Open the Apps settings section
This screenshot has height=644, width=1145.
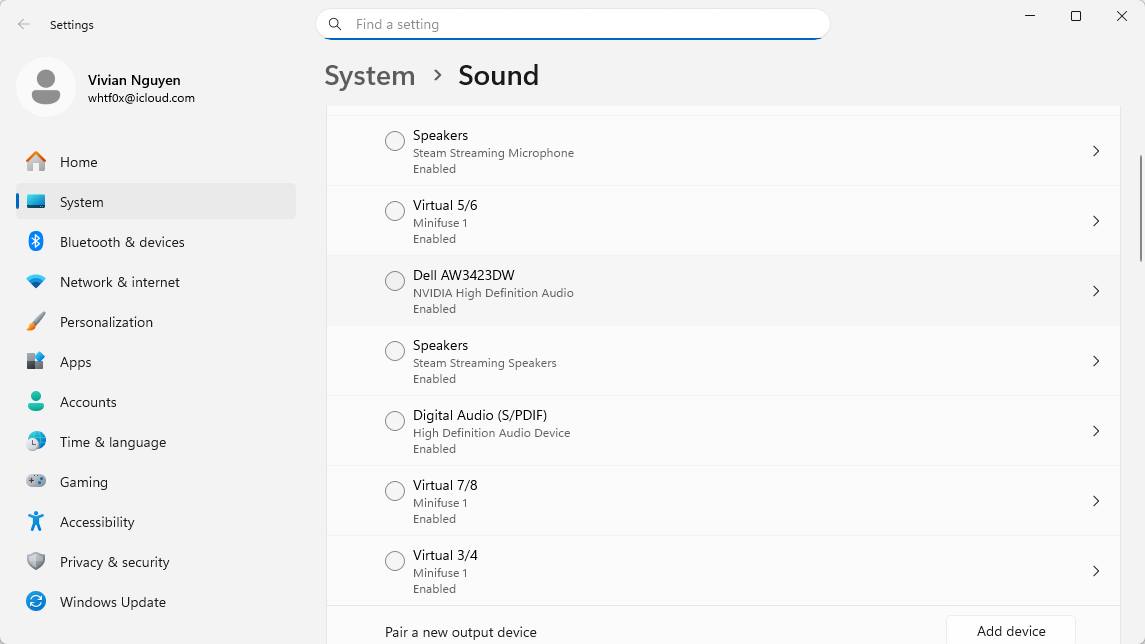click(76, 362)
